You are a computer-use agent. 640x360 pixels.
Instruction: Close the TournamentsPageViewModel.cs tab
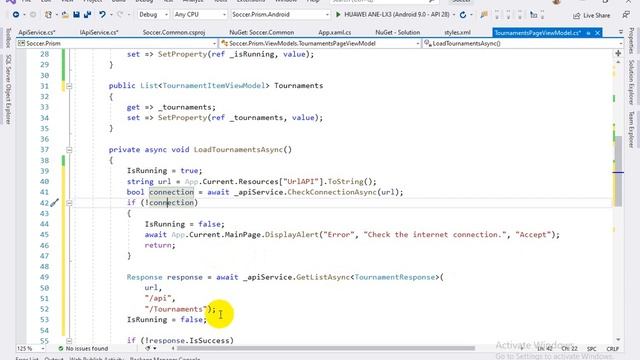pyautogui.click(x=598, y=33)
